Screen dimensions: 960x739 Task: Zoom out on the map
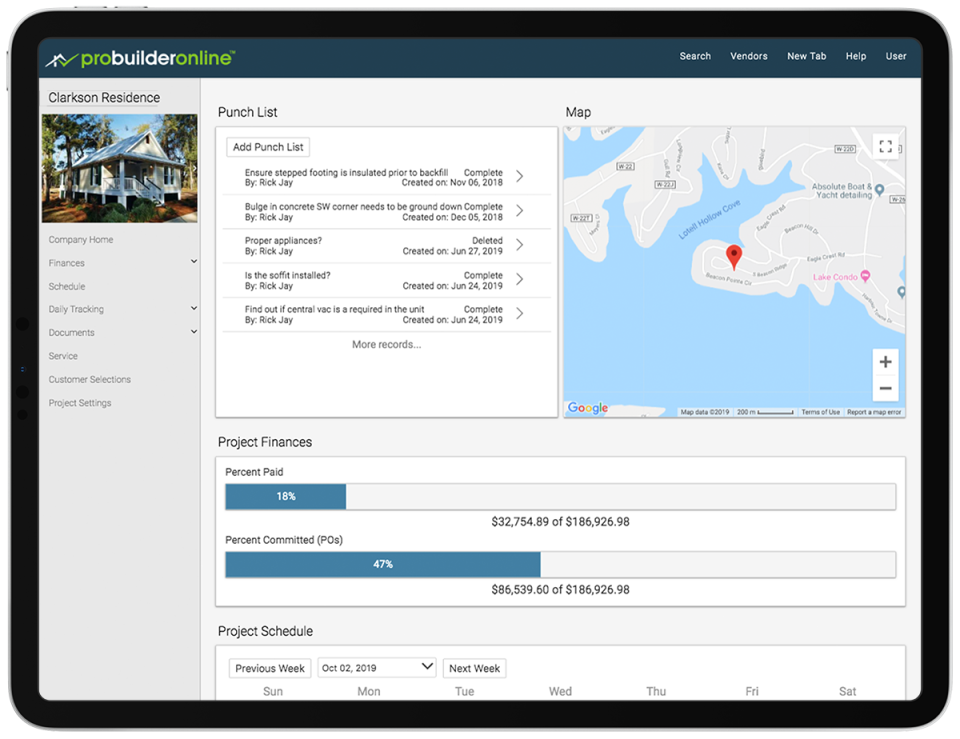tap(884, 387)
